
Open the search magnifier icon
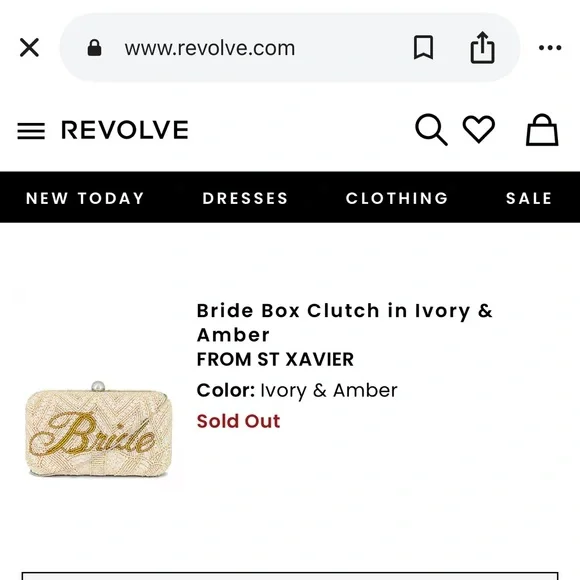431,129
